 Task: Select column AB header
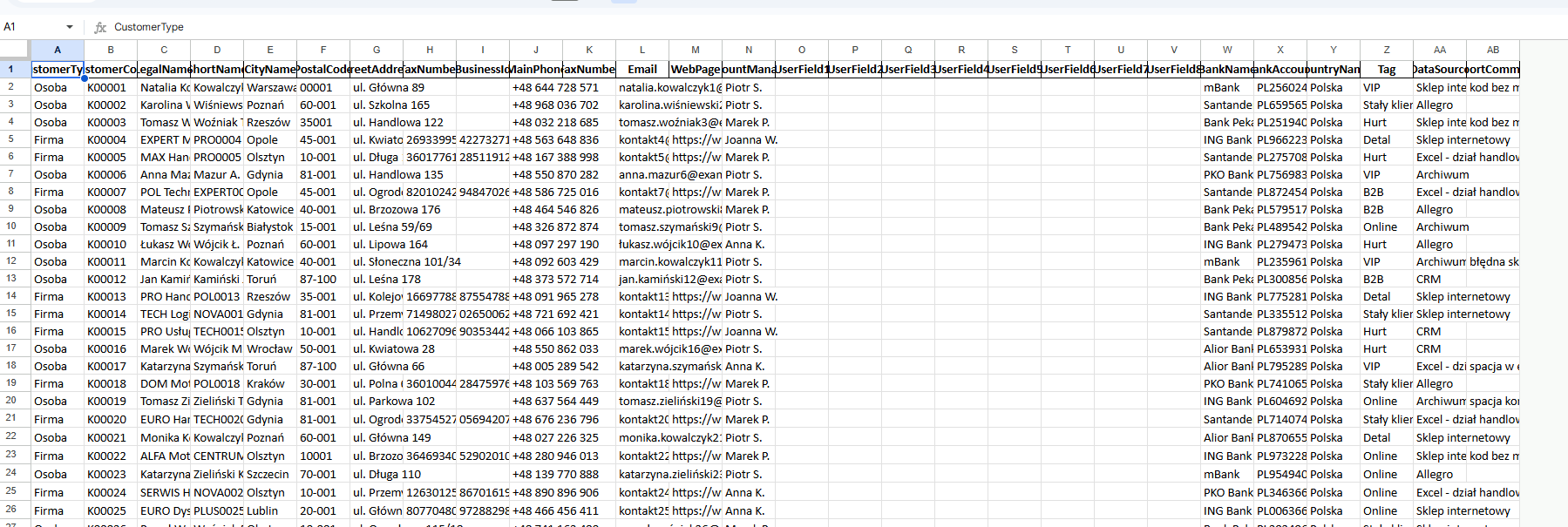coord(1493,50)
